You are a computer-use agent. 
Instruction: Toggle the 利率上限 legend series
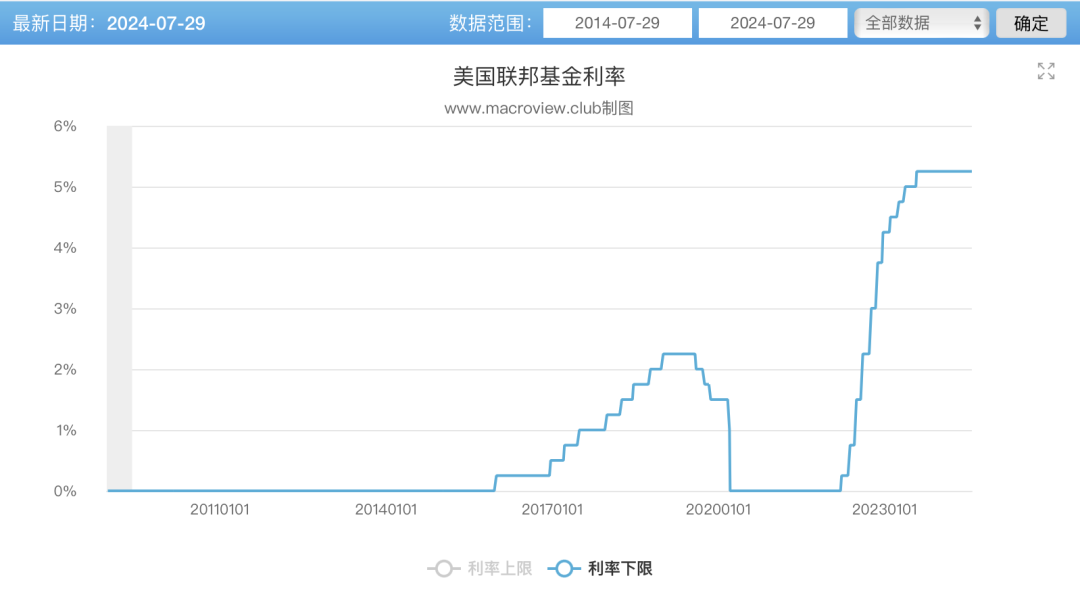(479, 569)
